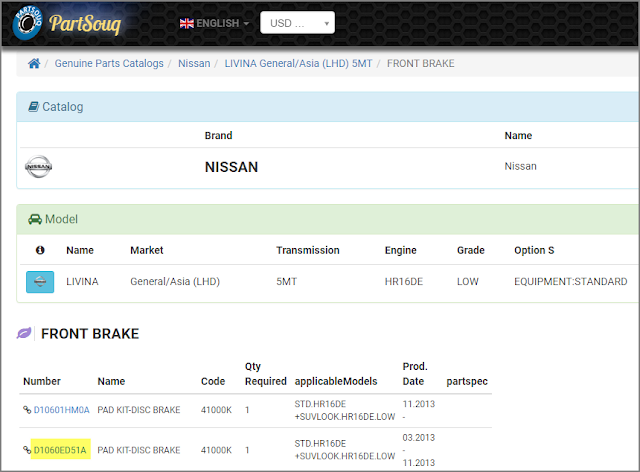
Task: Click production date 11.2013 in first row
Action: coord(419,404)
